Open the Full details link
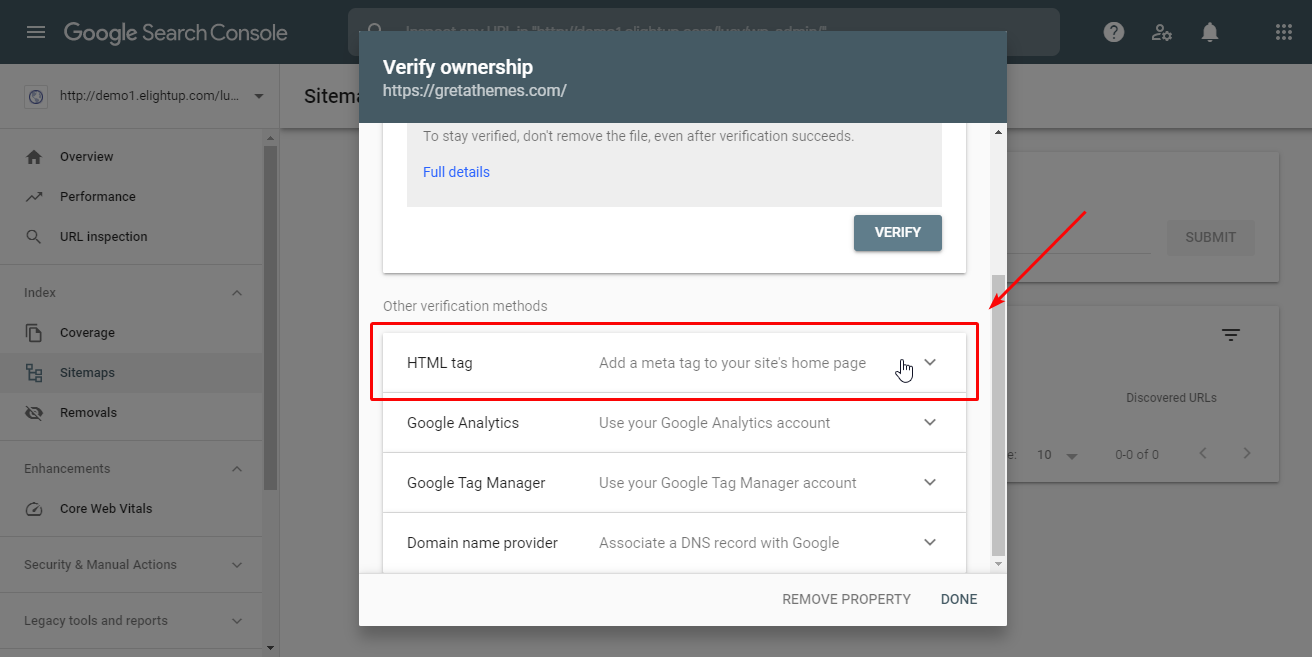1312x657 pixels. [456, 172]
